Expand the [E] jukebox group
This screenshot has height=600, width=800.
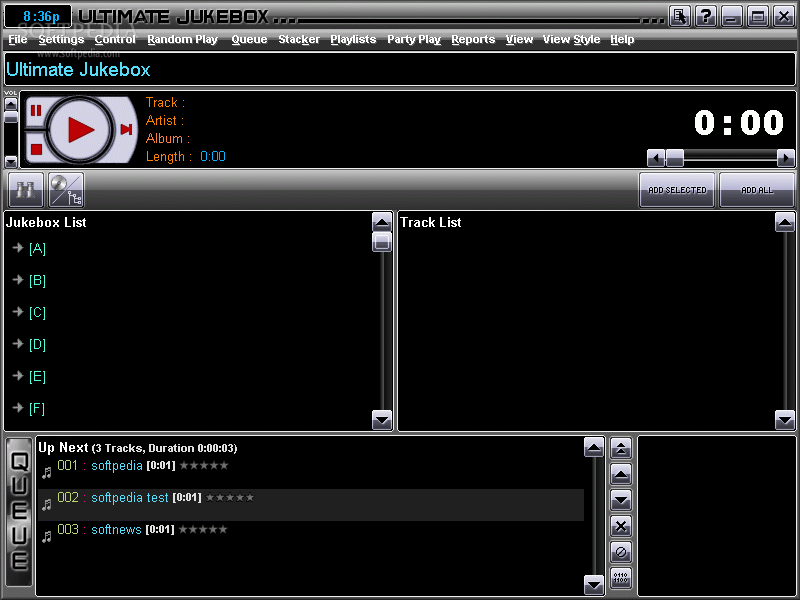click(x=18, y=376)
